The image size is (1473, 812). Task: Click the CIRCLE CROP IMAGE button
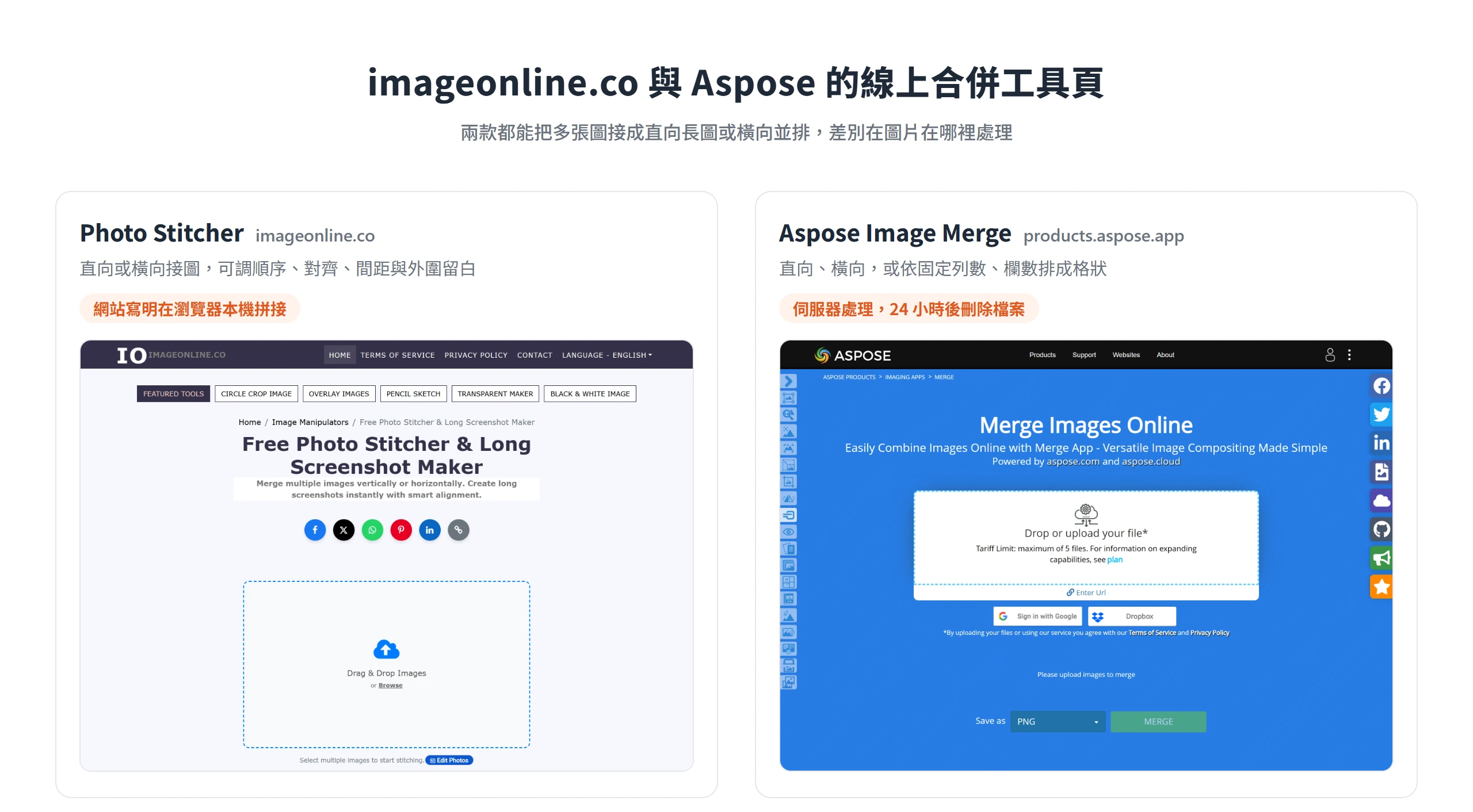click(256, 394)
